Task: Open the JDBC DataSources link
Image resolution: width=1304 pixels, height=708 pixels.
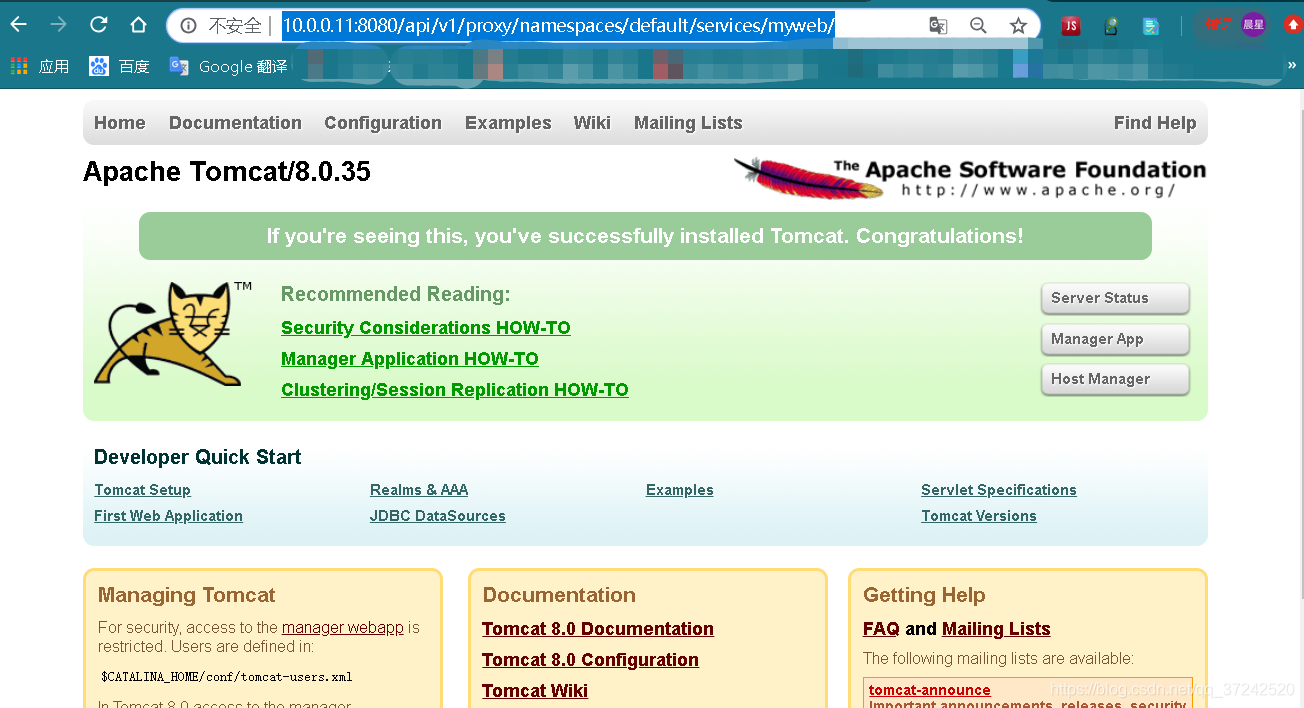Action: tap(438, 516)
